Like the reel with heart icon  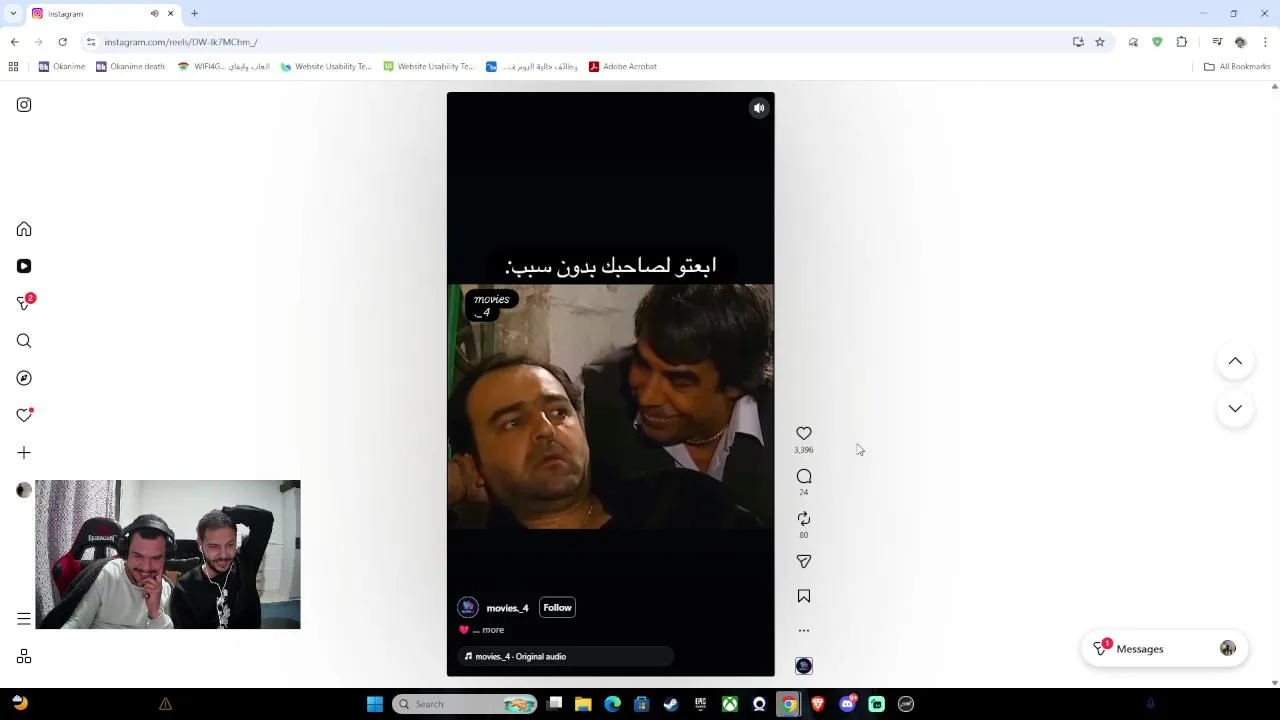tap(804, 433)
